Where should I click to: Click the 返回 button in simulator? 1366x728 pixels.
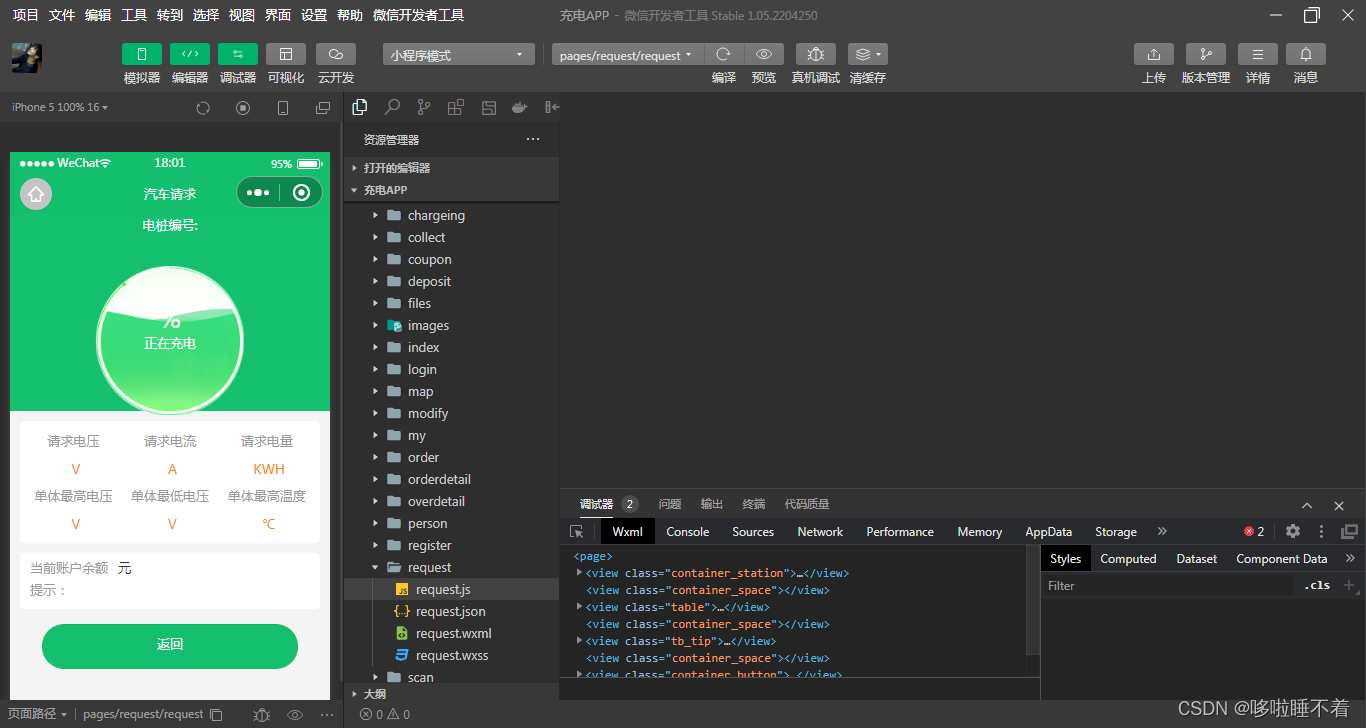click(170, 646)
